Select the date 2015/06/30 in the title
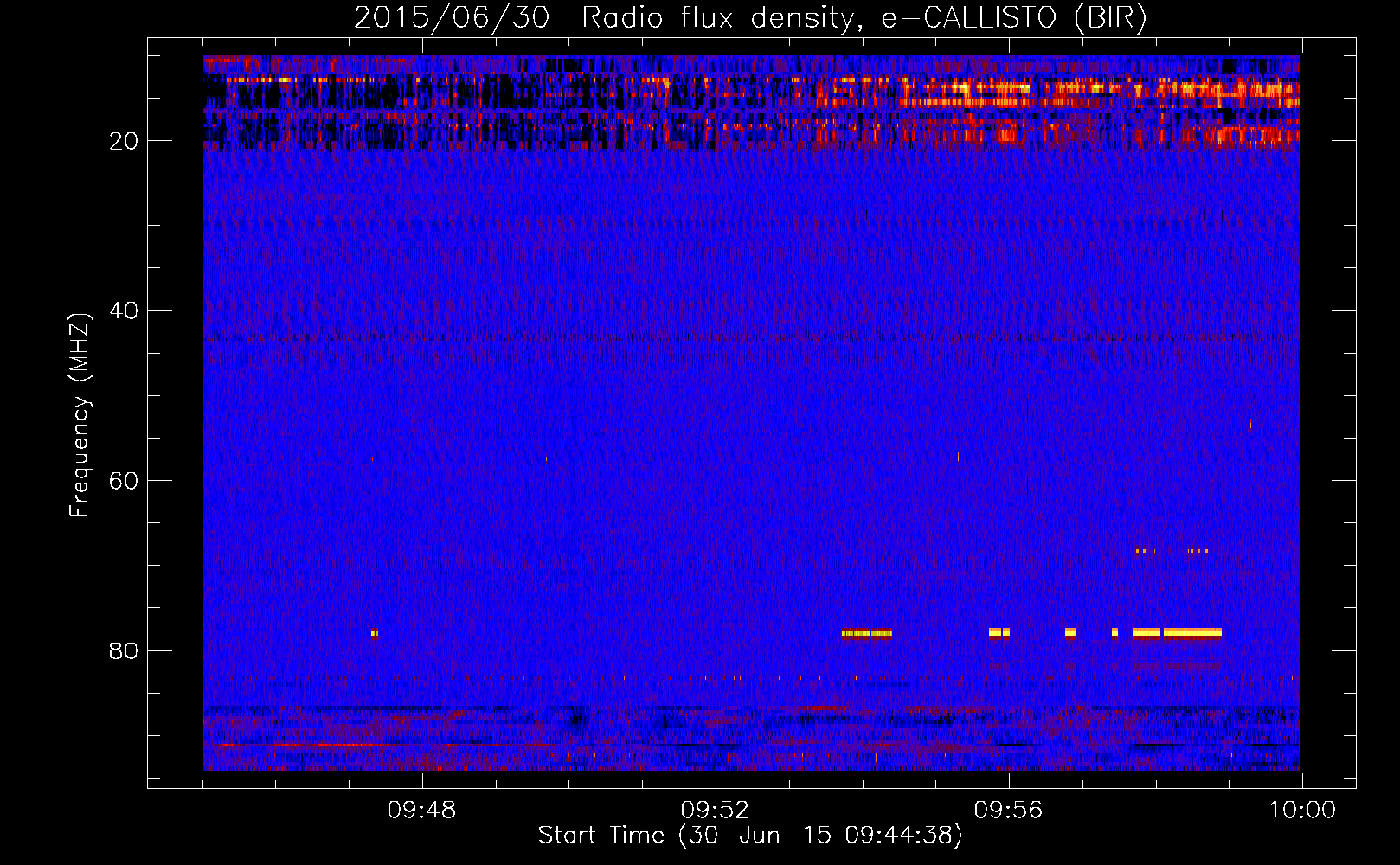 pyautogui.click(x=452, y=18)
